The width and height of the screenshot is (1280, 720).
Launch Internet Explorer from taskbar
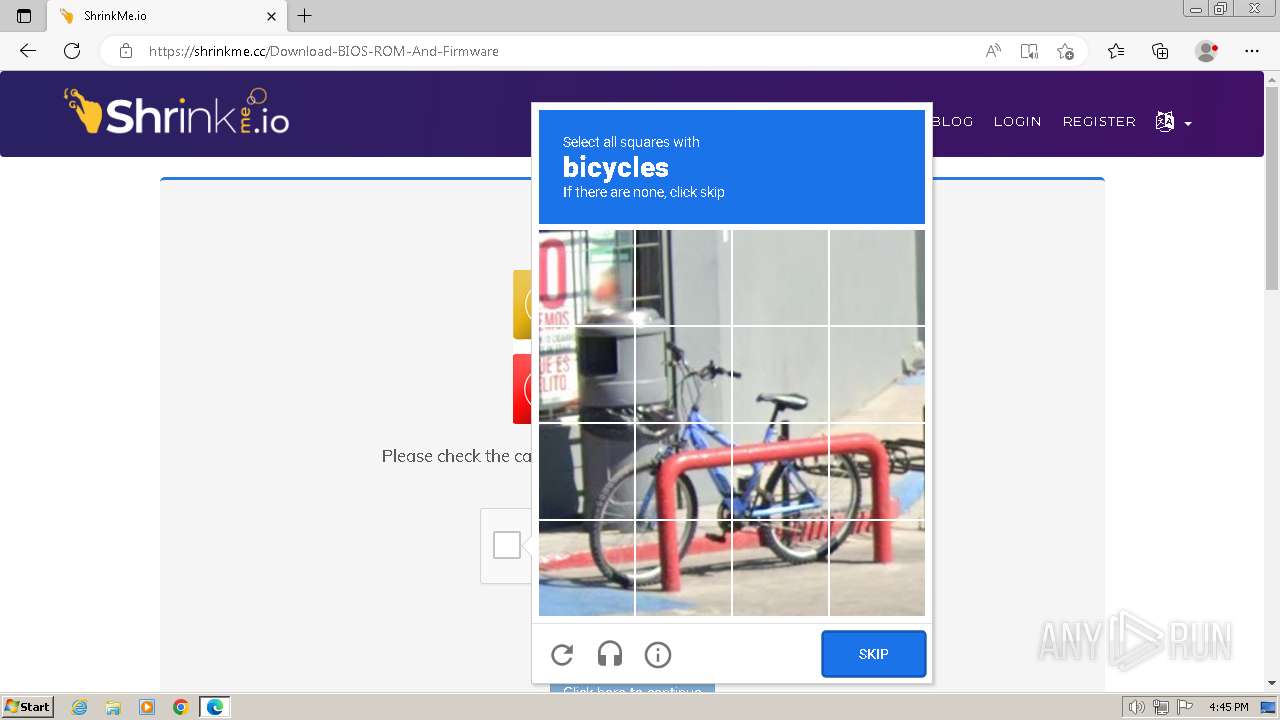(80, 707)
